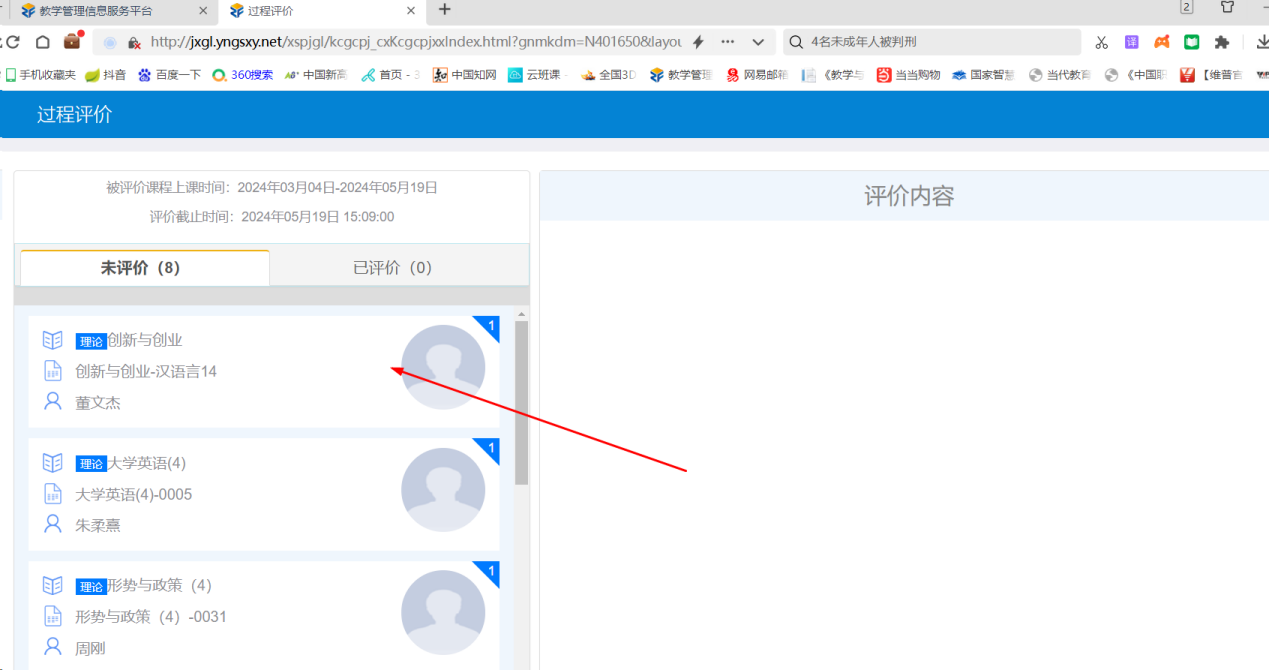Click the home page icon
The height and width of the screenshot is (670, 1269).
43,42
